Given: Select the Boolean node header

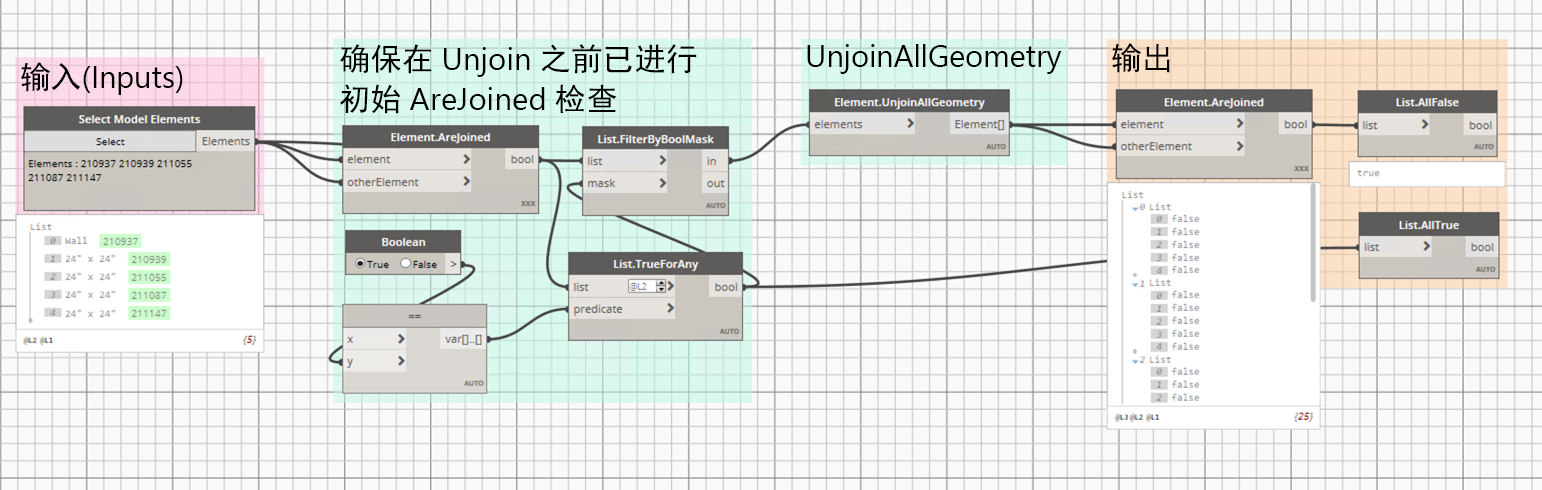Looking at the screenshot, I should (403, 242).
